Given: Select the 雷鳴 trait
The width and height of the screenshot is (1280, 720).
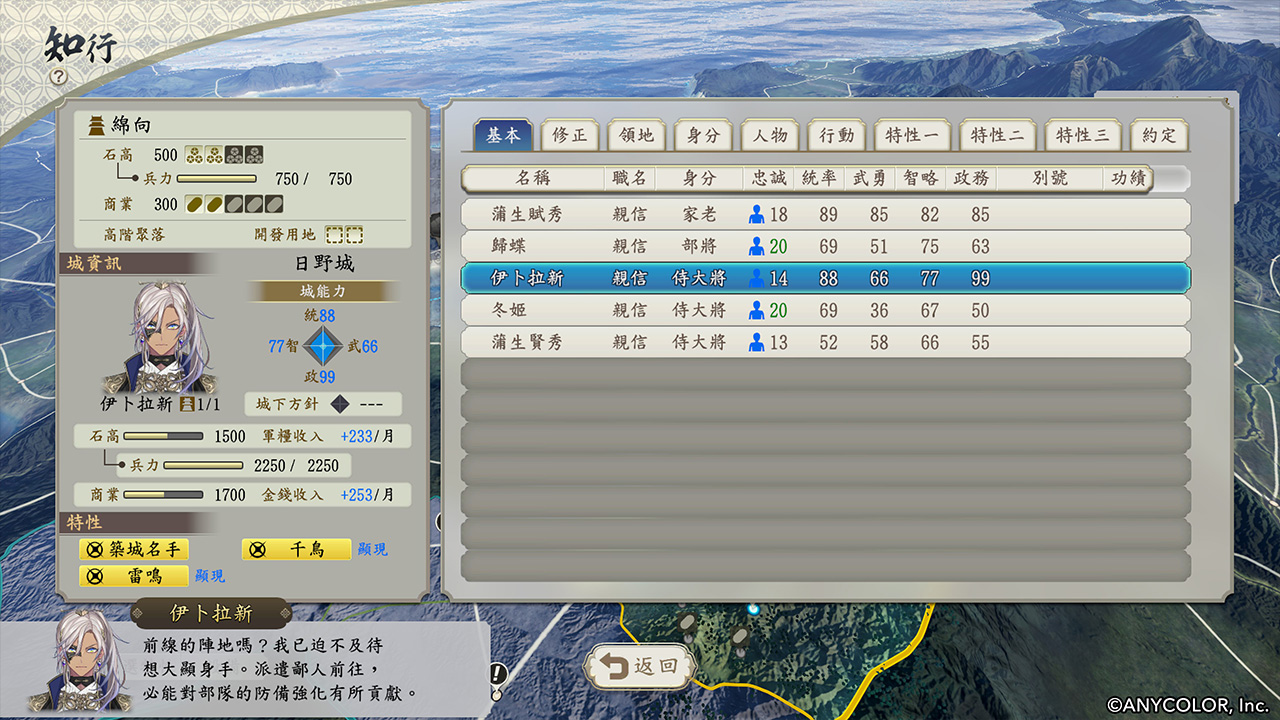Looking at the screenshot, I should tap(134, 576).
